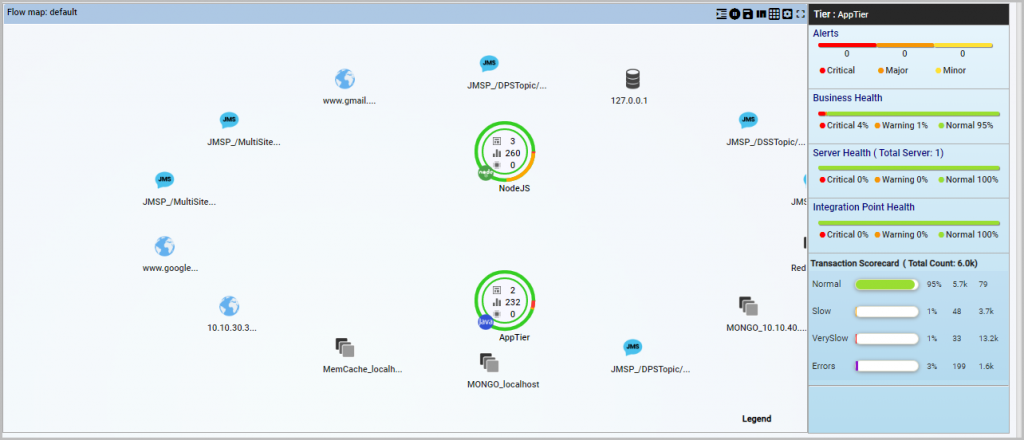
Task: Select the JMSP_/DSSTopic JMS node
Action: (x=748, y=120)
